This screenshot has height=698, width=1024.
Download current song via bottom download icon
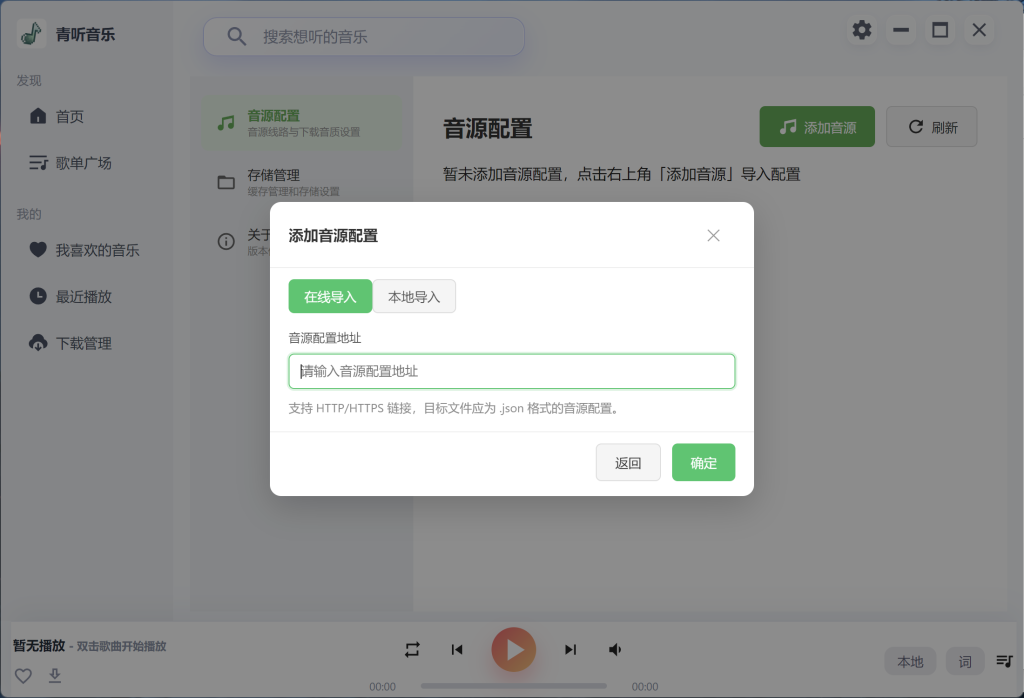click(x=55, y=676)
